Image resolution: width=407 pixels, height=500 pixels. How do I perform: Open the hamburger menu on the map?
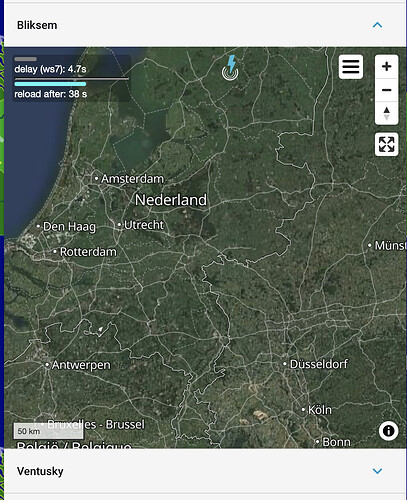tap(351, 67)
